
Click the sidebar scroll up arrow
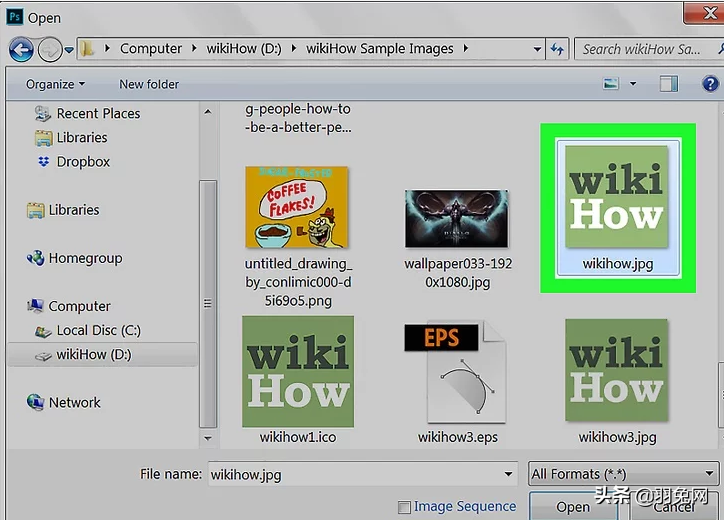tap(208, 112)
